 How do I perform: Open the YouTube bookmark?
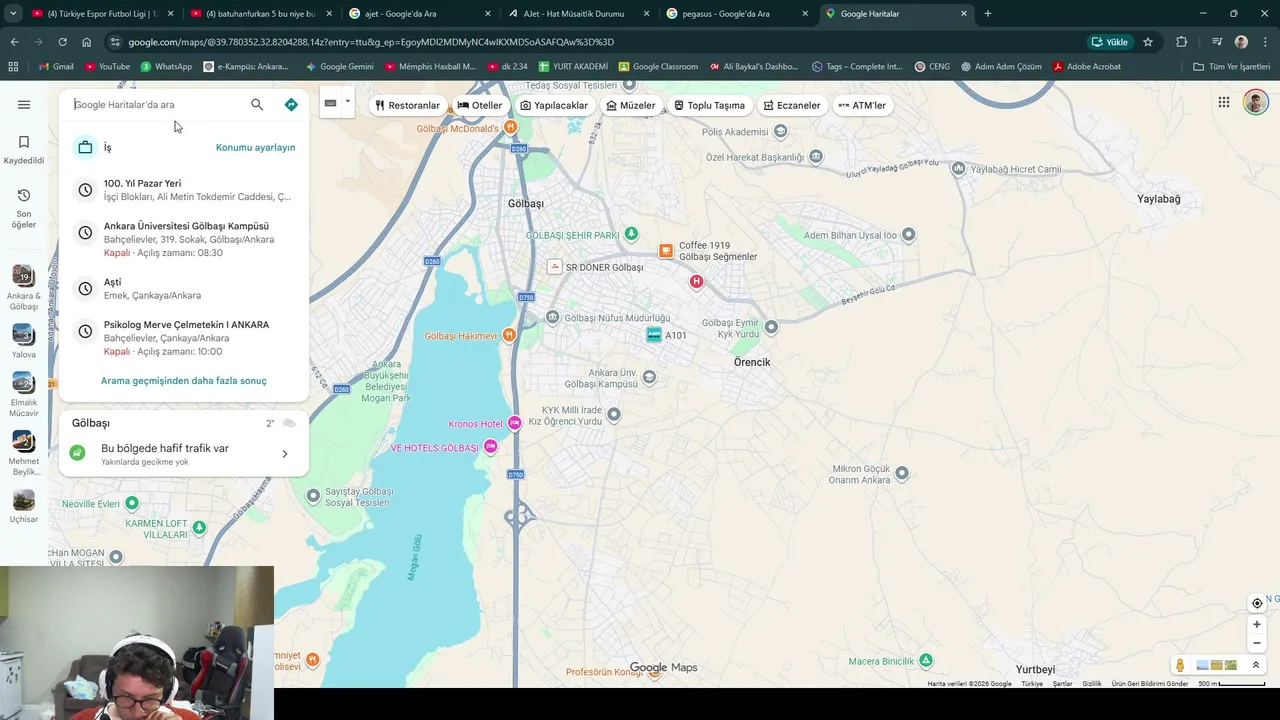[107, 66]
